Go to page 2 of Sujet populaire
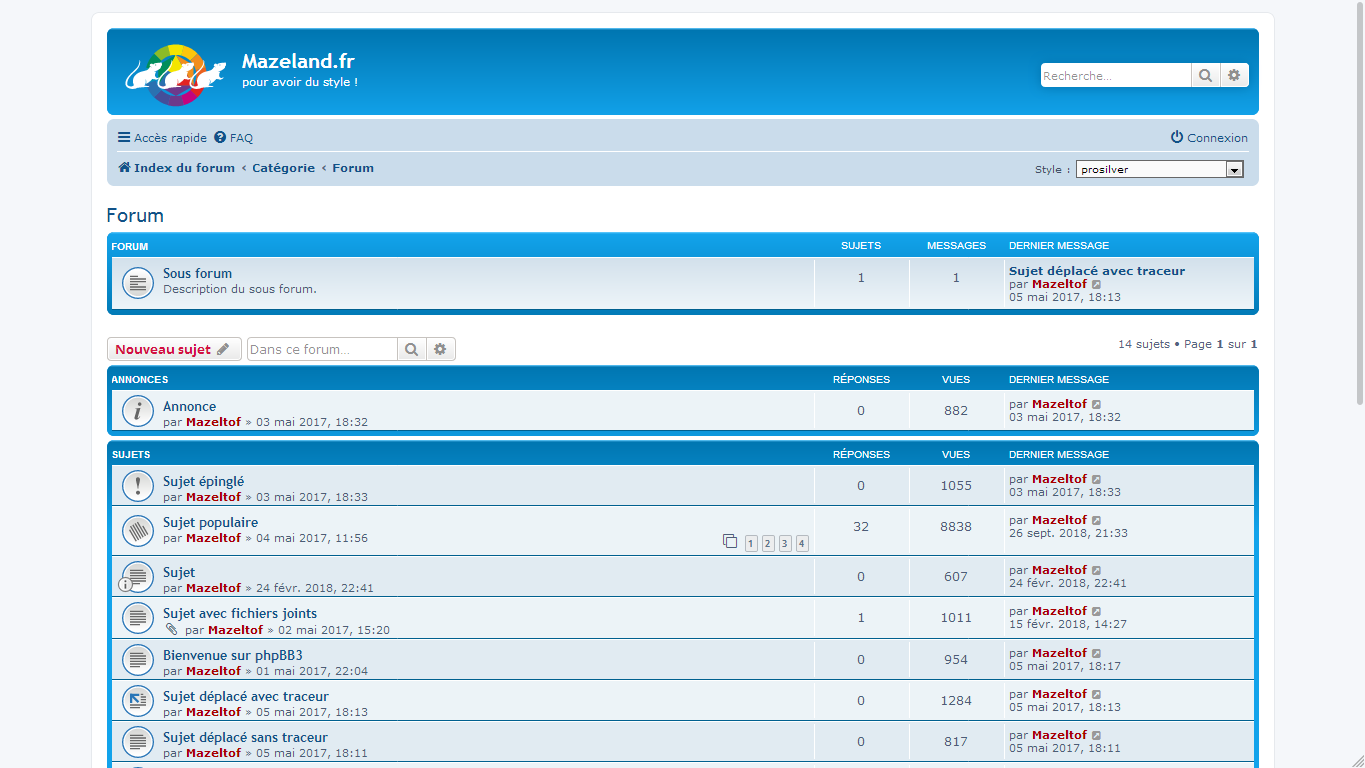This screenshot has height=768, width=1365. point(768,543)
